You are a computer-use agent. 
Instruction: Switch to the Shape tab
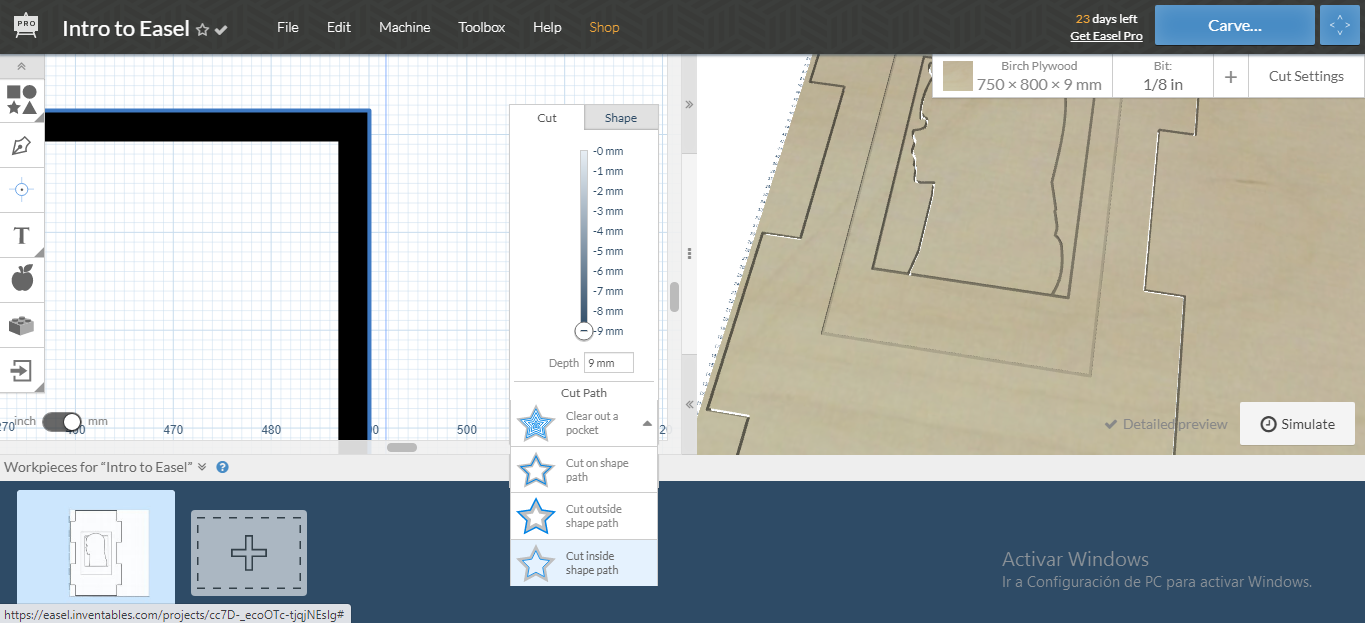click(x=621, y=118)
